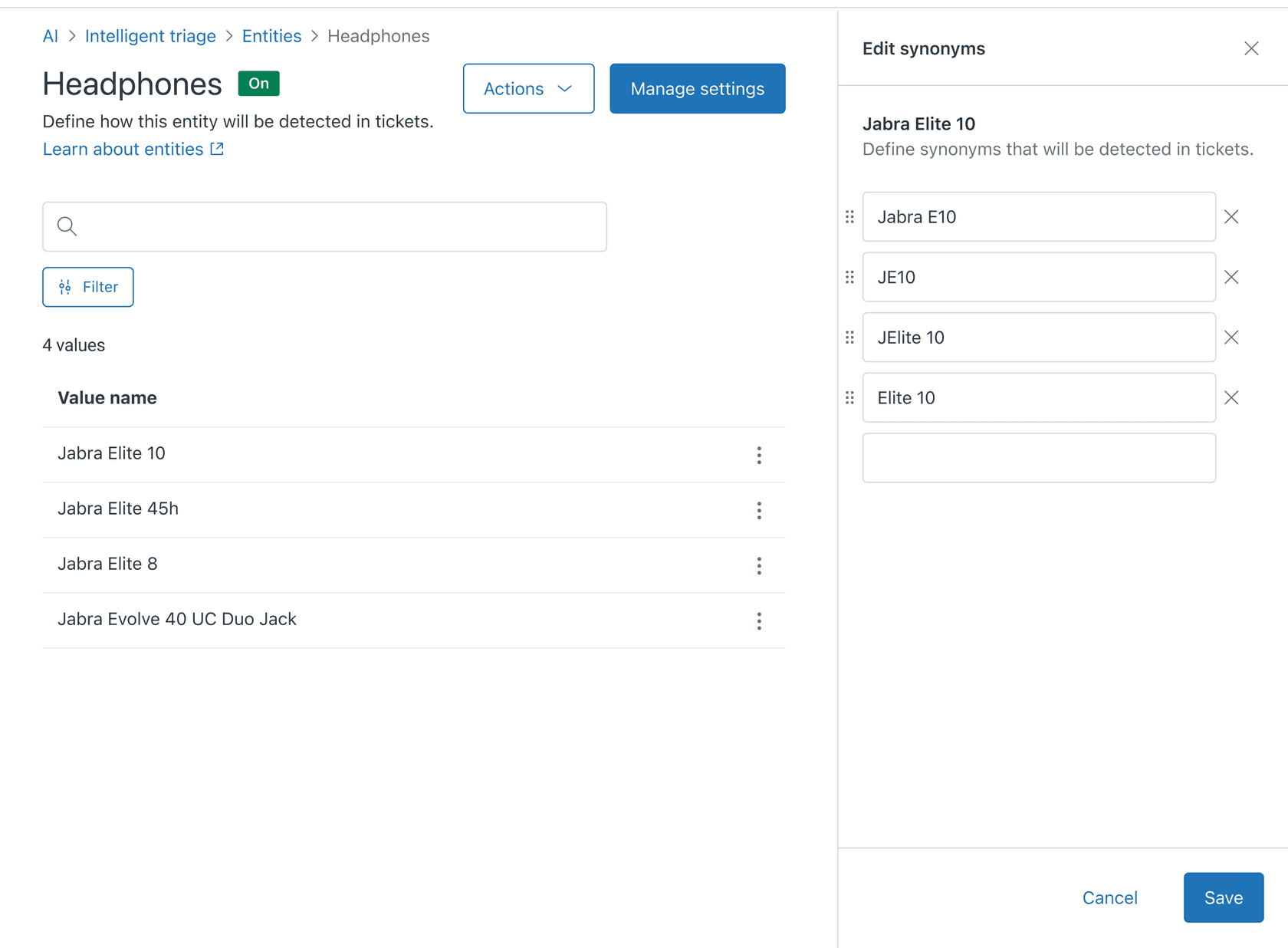Cancel editing synonyms
The width and height of the screenshot is (1288, 948).
(1109, 897)
